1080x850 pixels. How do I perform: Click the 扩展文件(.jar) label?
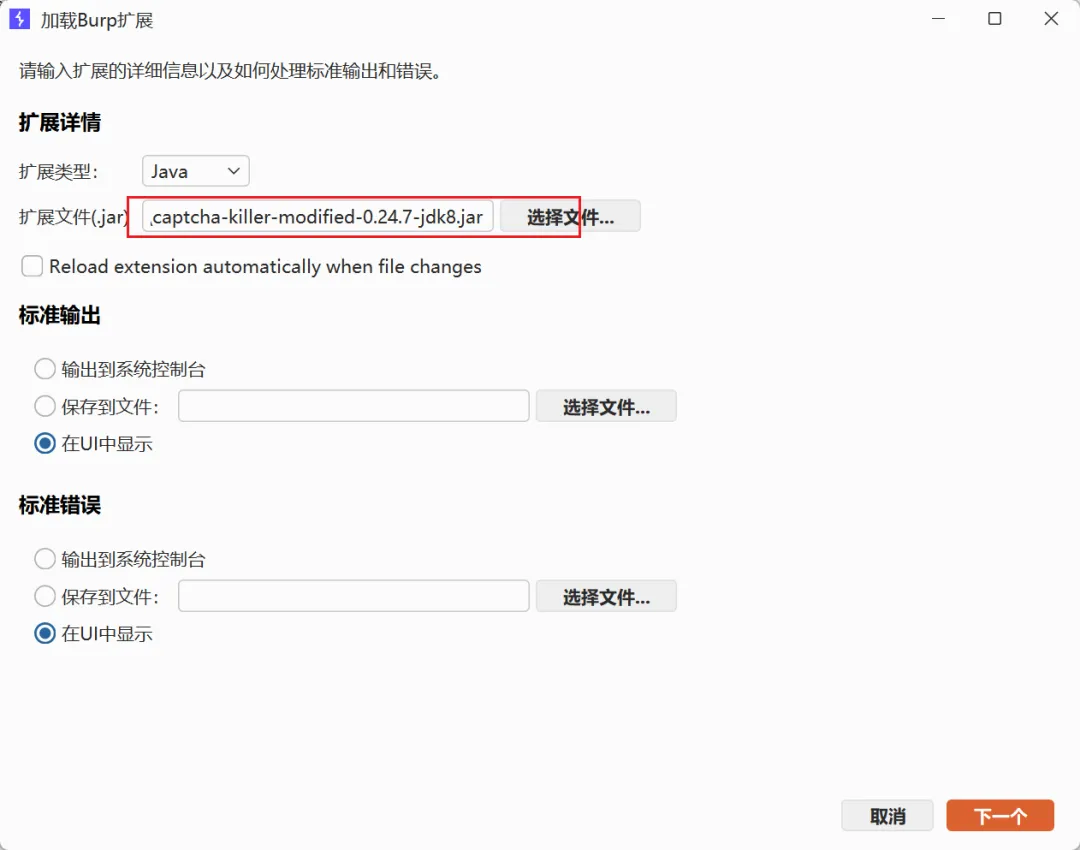click(x=73, y=217)
